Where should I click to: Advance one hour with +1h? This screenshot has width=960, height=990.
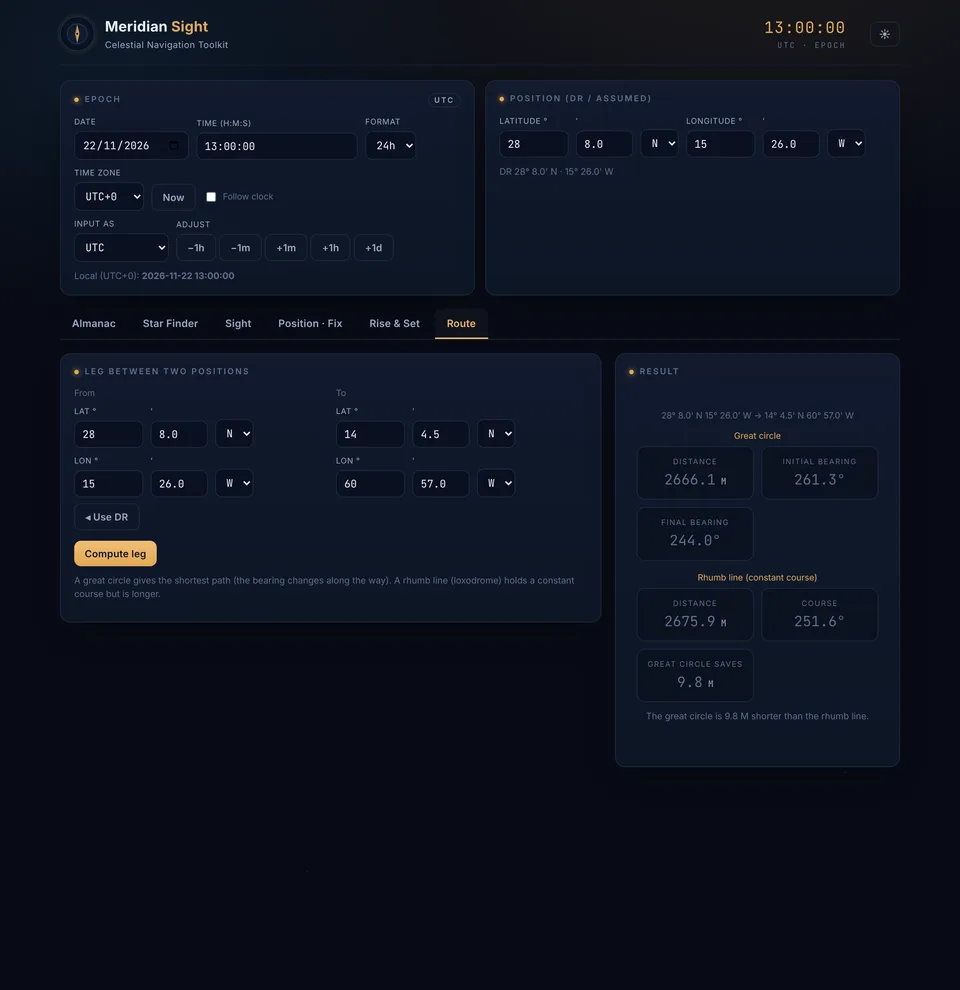(330, 248)
